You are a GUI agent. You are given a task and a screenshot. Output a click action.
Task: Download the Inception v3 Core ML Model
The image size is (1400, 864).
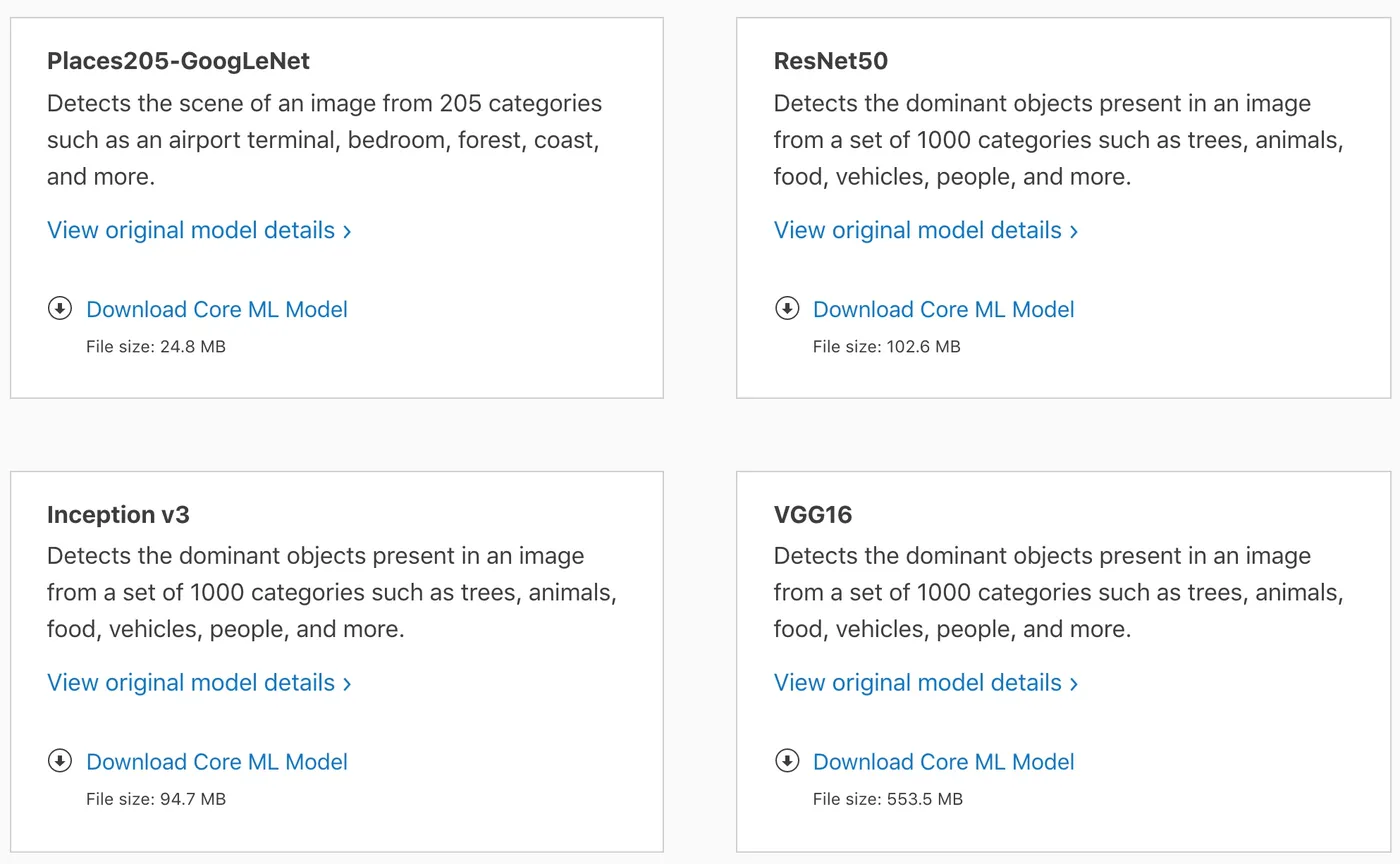tap(217, 762)
